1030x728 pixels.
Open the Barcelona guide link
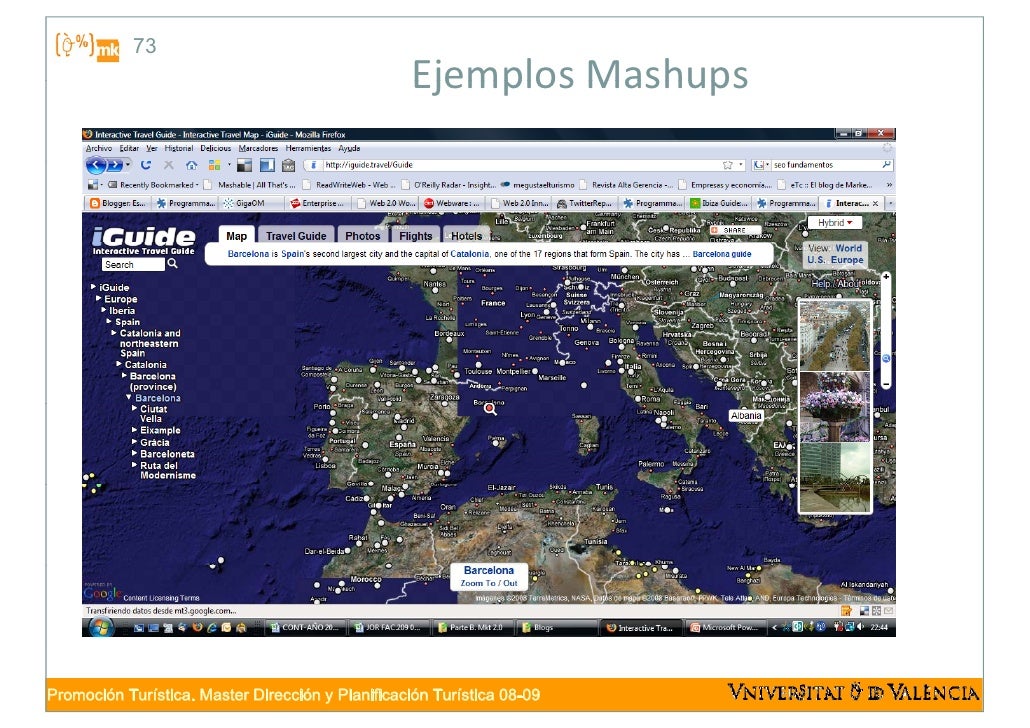pos(721,254)
